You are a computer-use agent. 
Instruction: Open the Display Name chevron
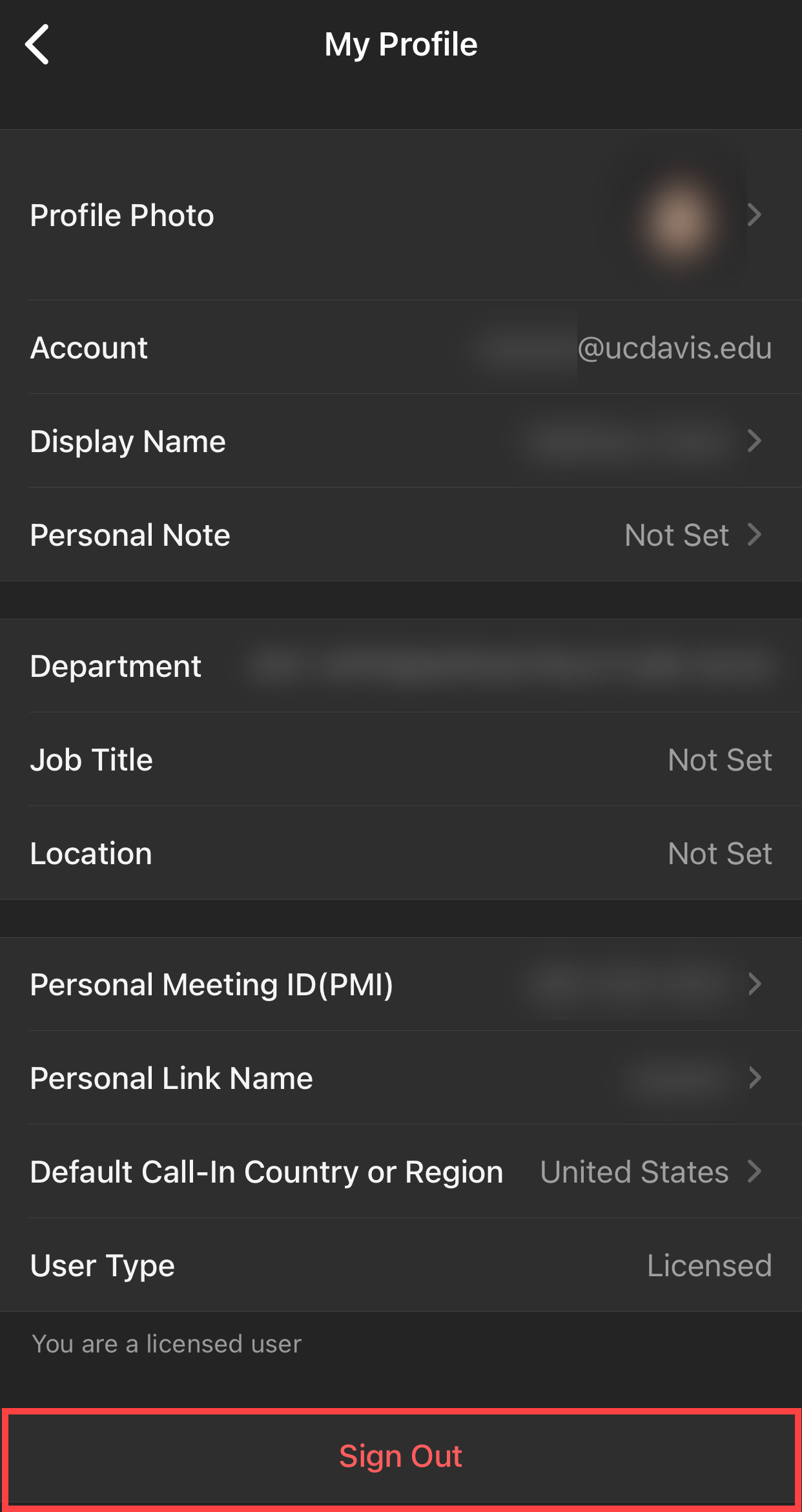(x=754, y=441)
